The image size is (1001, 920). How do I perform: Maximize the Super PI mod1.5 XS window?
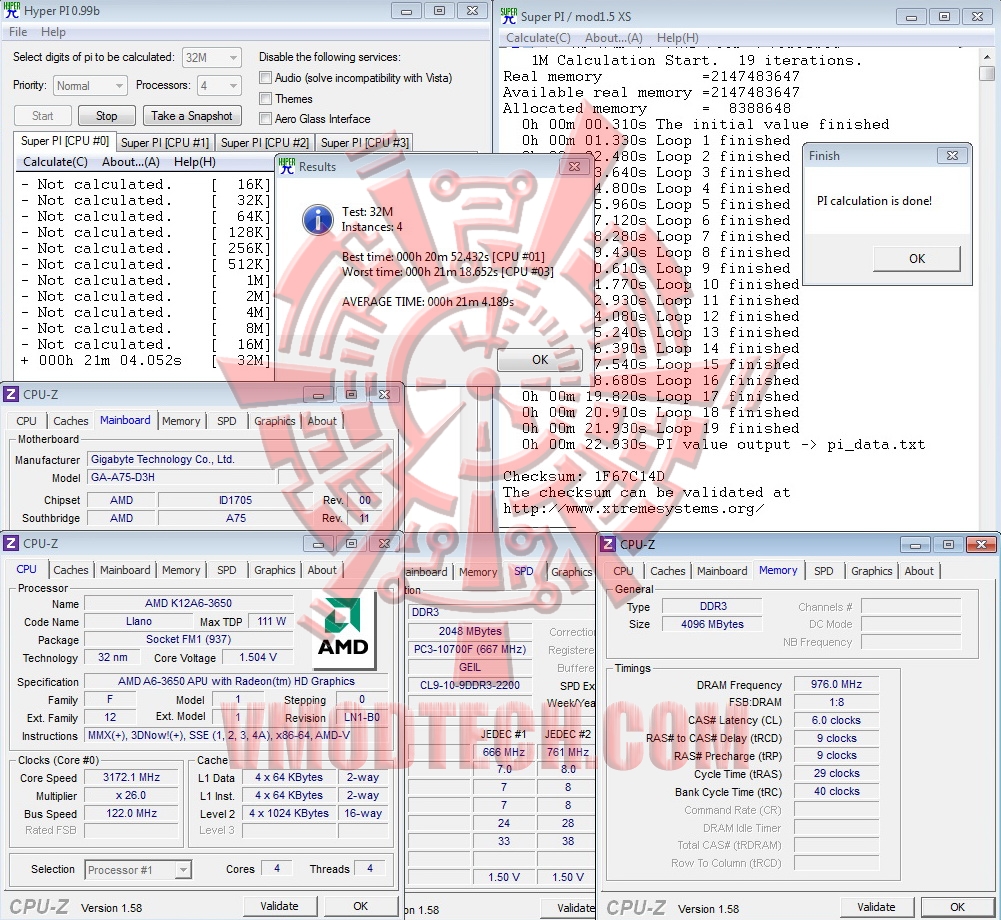(x=944, y=17)
